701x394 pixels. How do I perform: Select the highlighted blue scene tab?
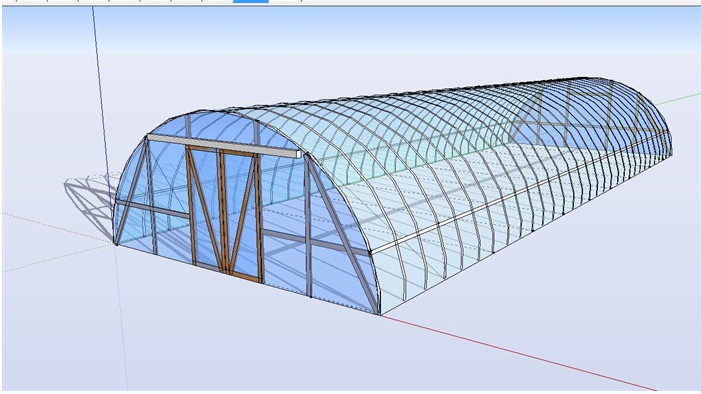coord(251,1)
